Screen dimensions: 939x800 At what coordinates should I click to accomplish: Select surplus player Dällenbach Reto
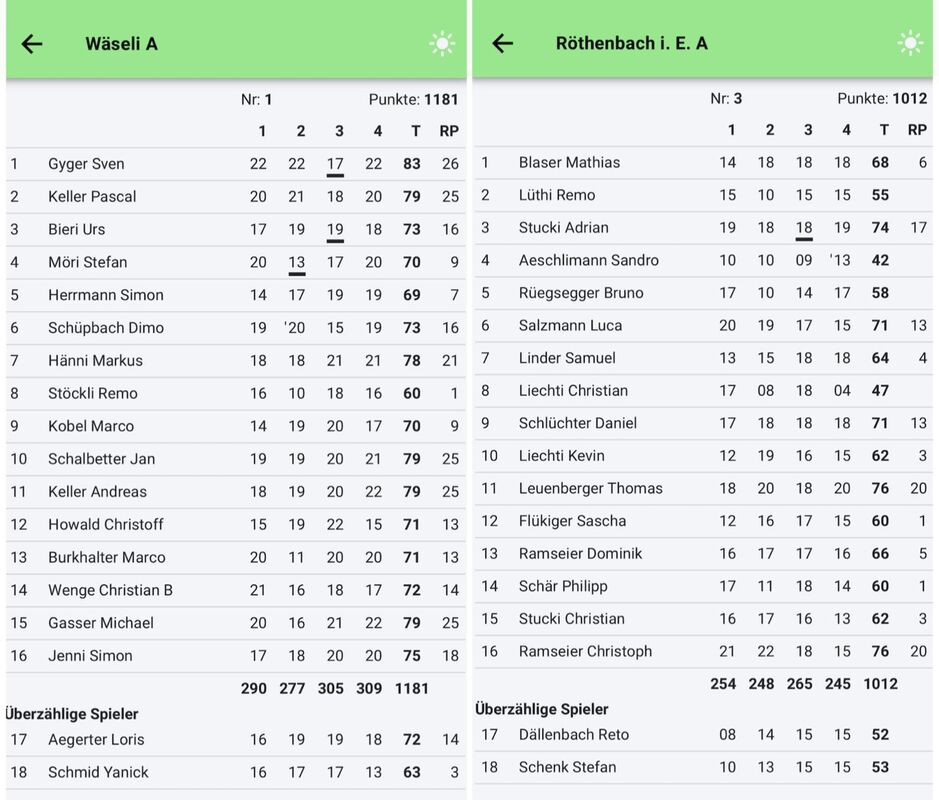pos(574,735)
